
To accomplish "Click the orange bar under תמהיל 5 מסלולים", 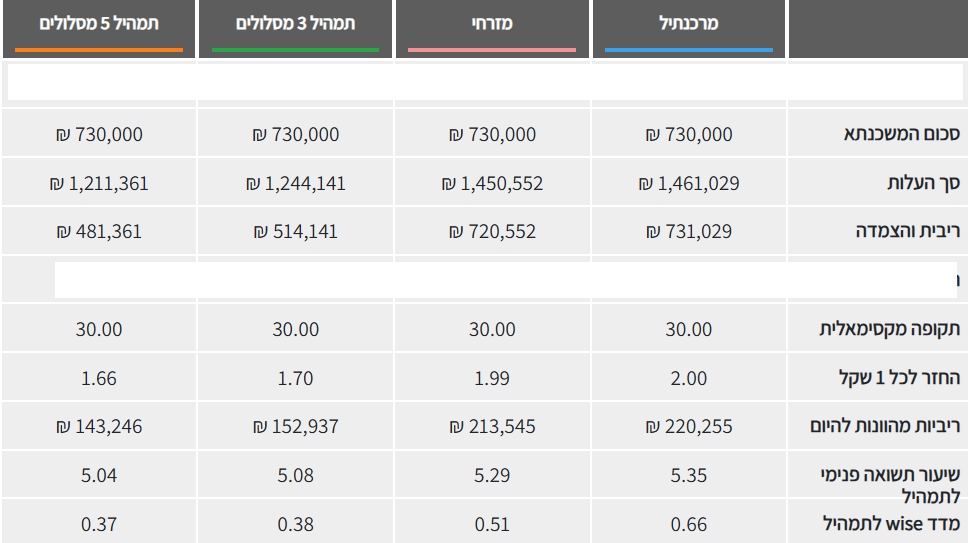I will click(99, 49).
